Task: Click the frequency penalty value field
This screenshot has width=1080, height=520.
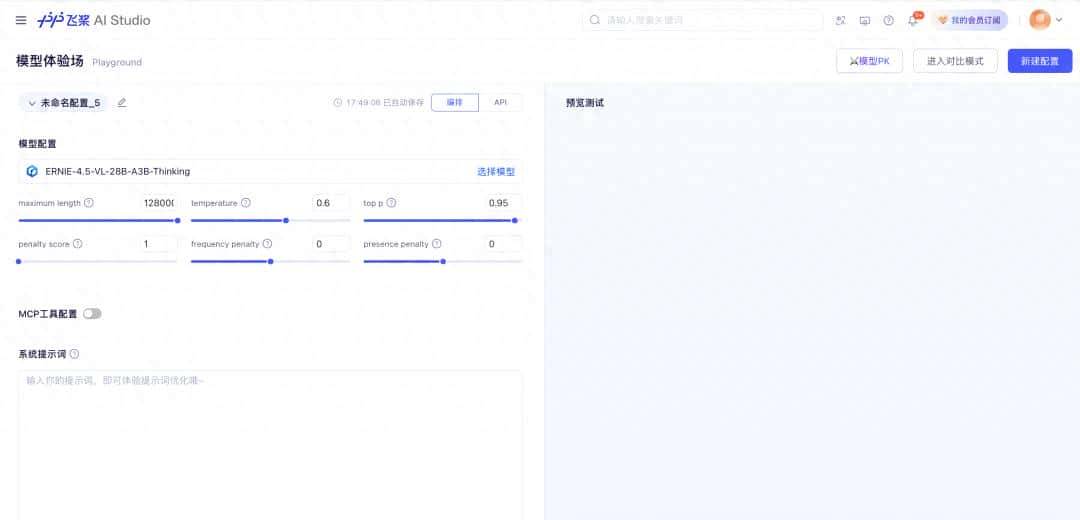Action: click(x=331, y=244)
